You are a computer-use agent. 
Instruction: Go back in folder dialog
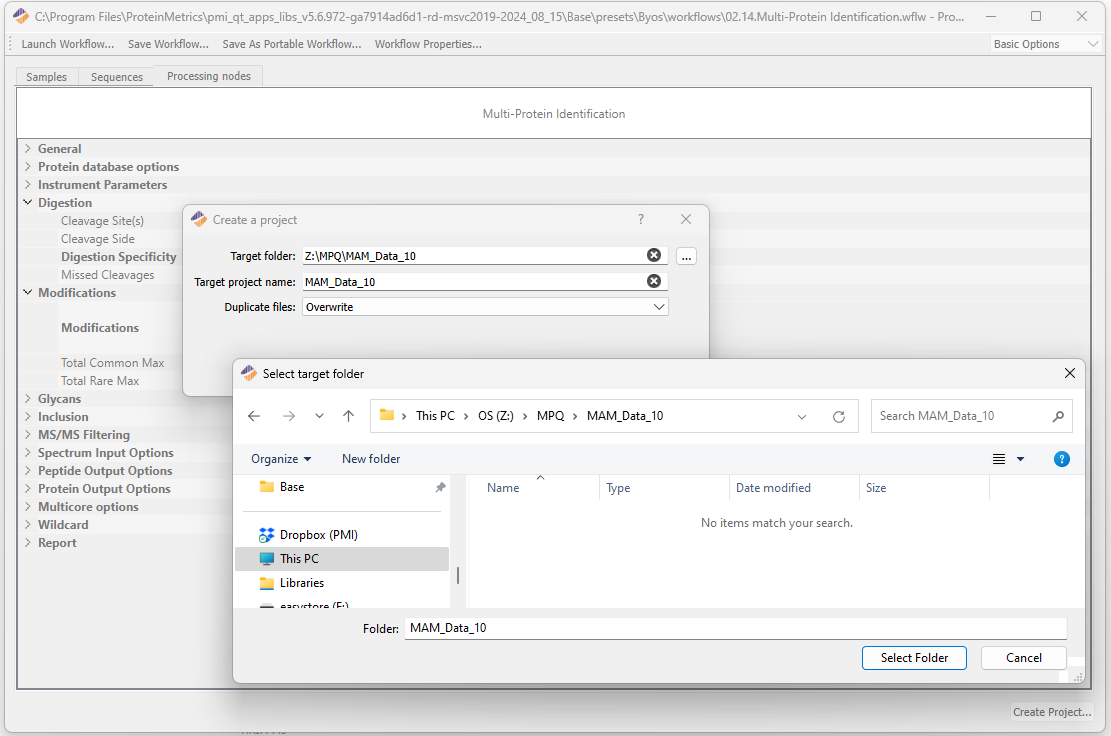click(254, 416)
